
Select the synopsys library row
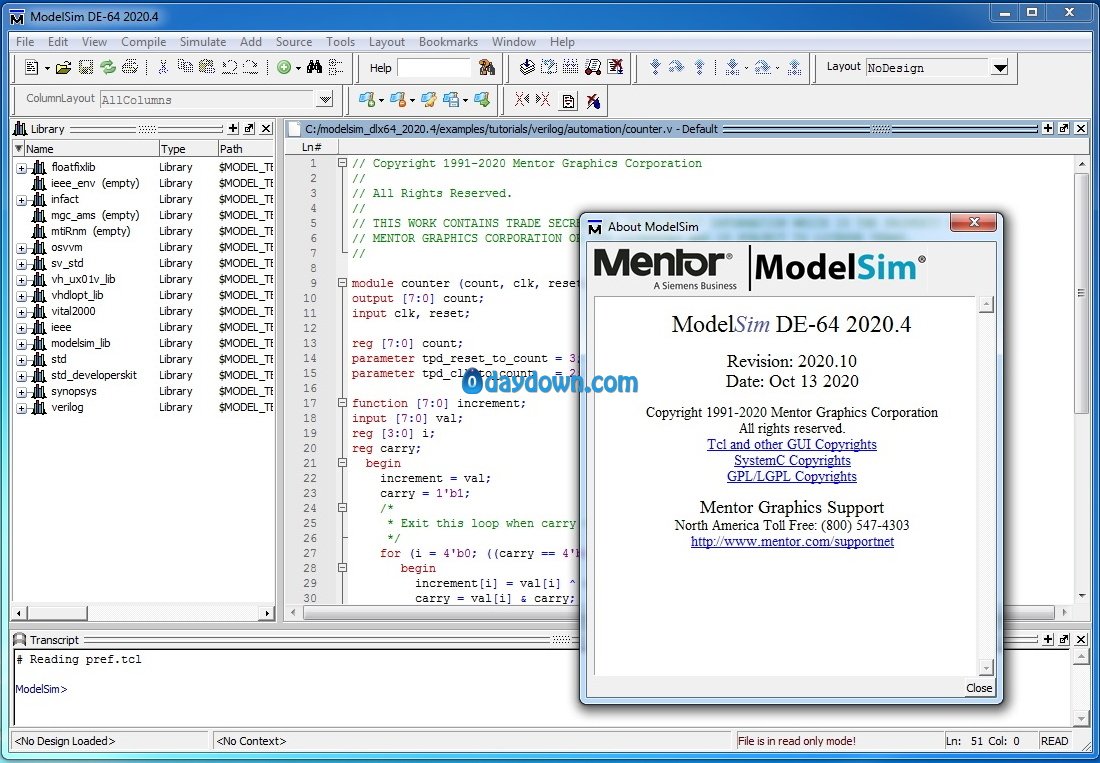(x=144, y=391)
